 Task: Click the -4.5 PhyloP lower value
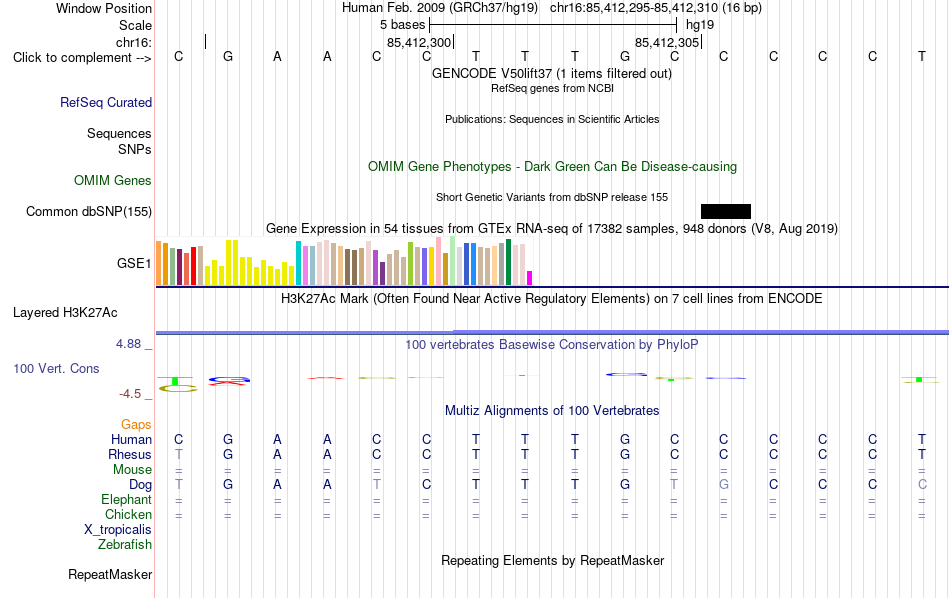pyautogui.click(x=130, y=394)
